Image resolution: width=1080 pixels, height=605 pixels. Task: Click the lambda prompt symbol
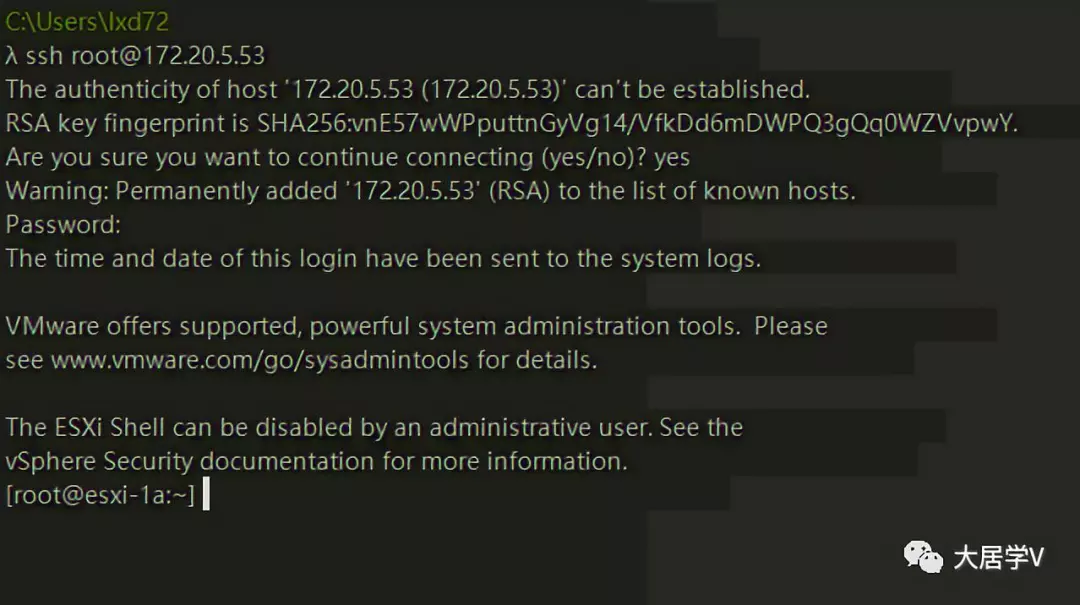(12, 55)
